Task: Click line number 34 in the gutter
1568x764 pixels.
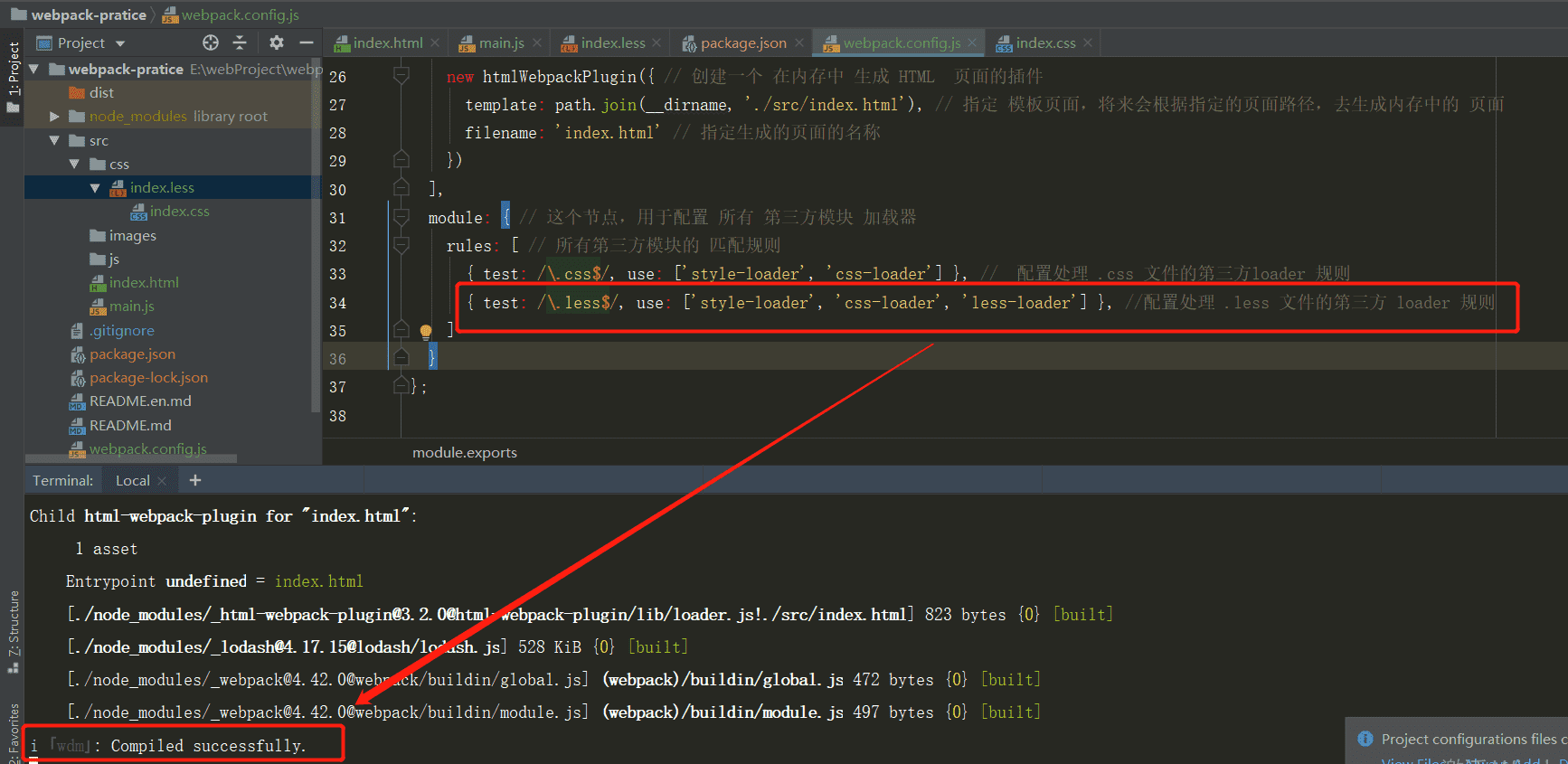Action: pos(337,303)
